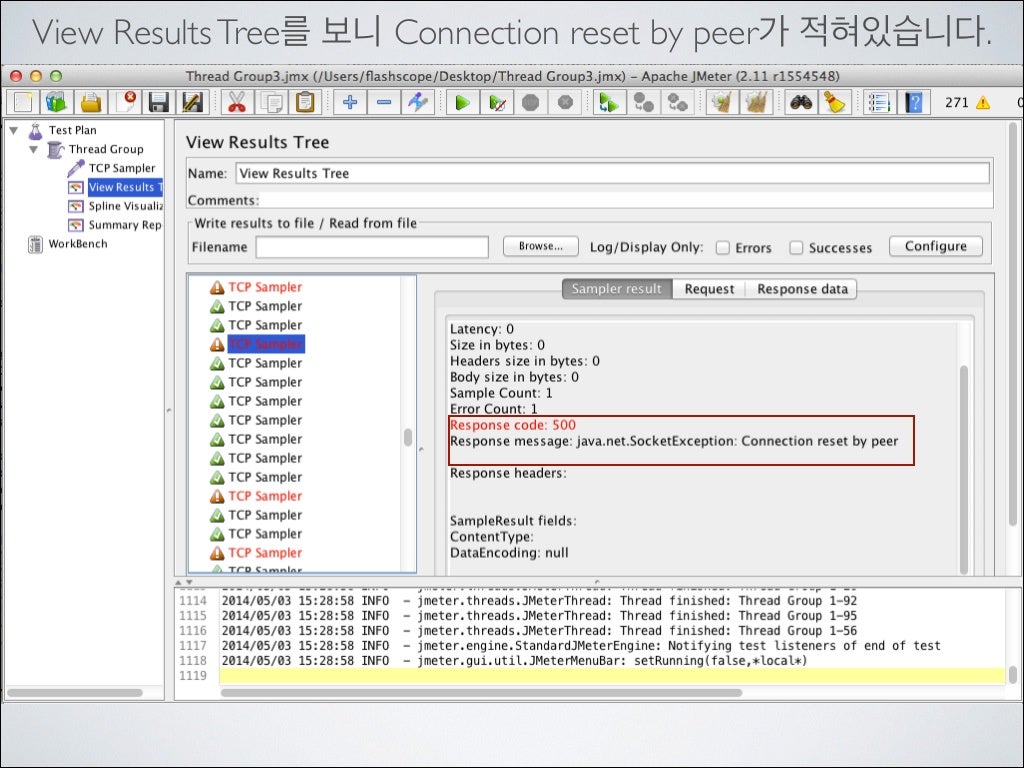Select the Spline Visualizer tree item
Viewport: 1024px width, 768px height.
coord(125,206)
